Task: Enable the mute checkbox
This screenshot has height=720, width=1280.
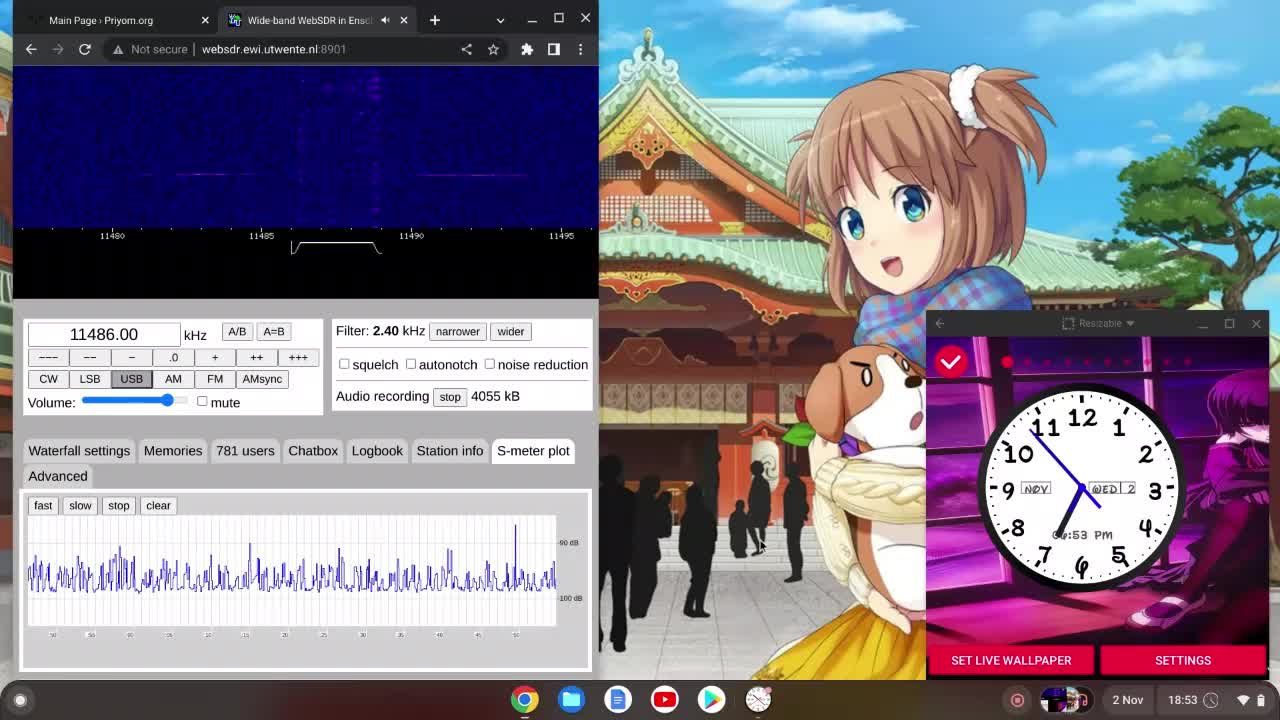Action: tap(203, 402)
